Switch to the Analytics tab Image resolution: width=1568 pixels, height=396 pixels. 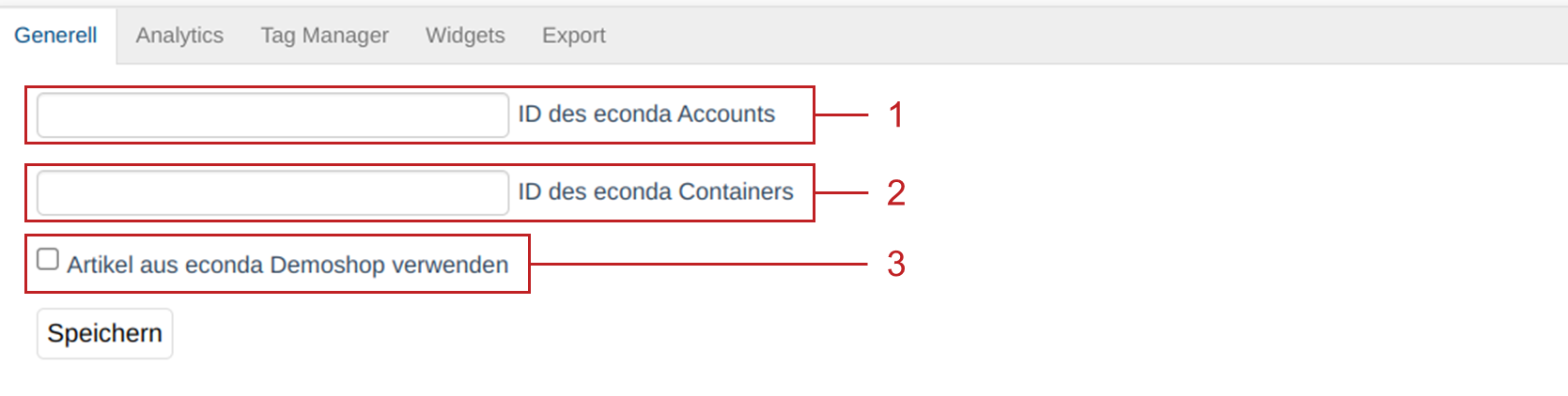[x=179, y=36]
